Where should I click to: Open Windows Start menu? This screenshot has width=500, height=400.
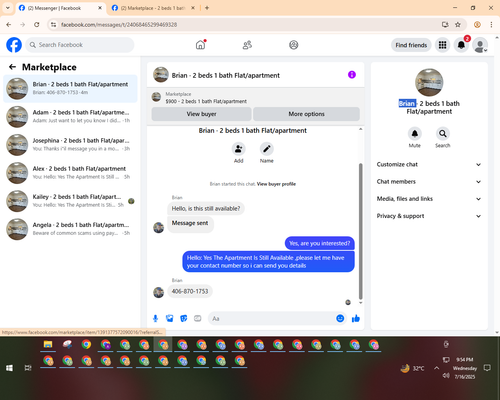9,368
